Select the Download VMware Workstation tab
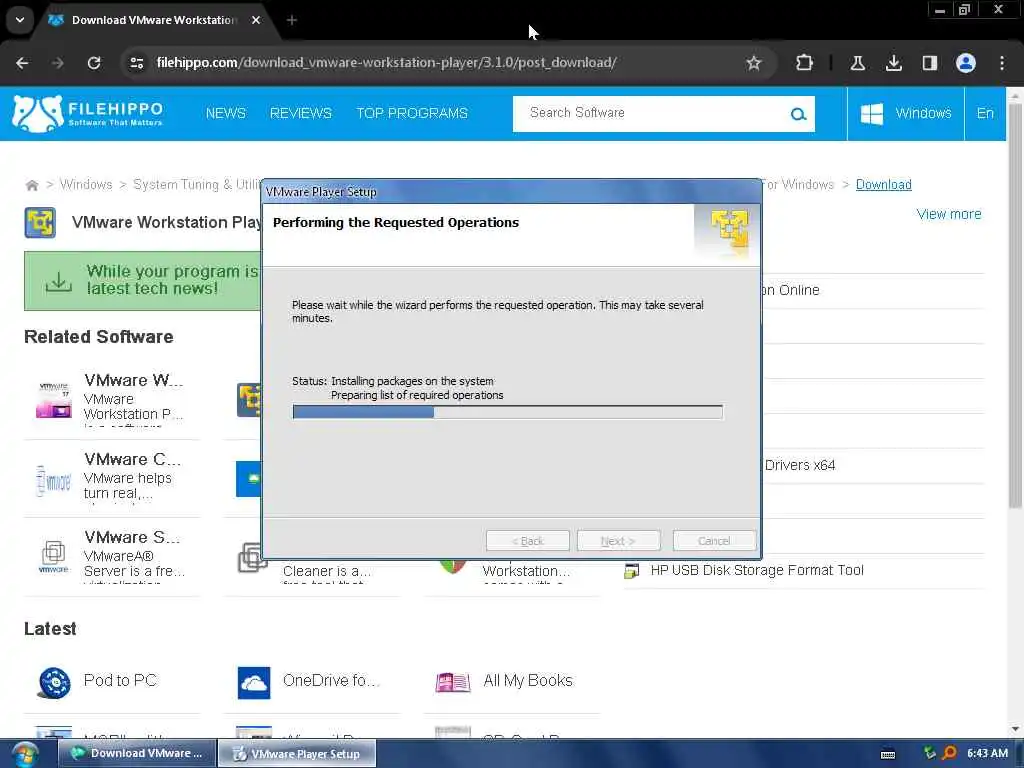Screen dimensions: 1024x768 coord(153,20)
